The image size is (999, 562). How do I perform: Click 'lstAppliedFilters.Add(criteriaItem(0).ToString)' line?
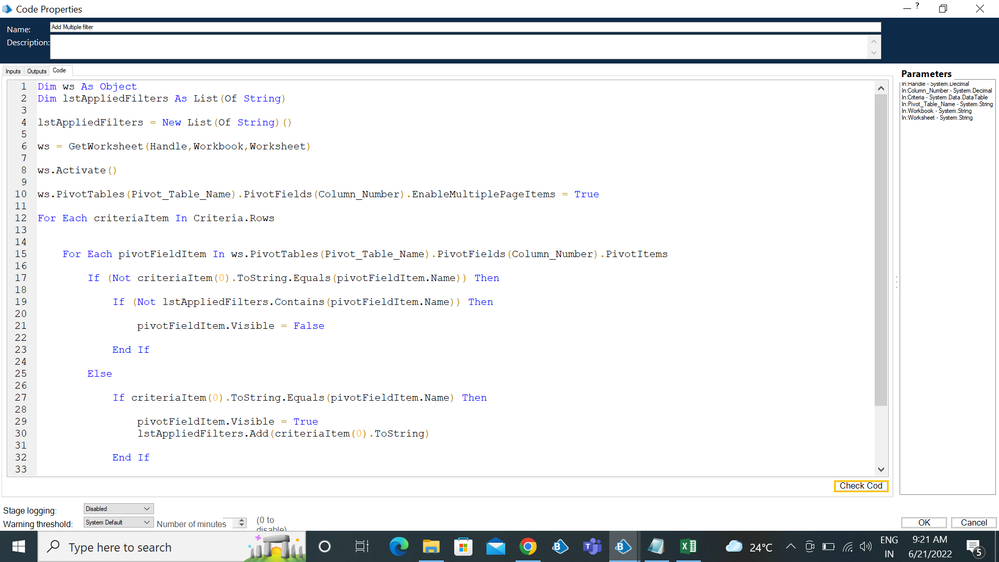click(x=283, y=433)
